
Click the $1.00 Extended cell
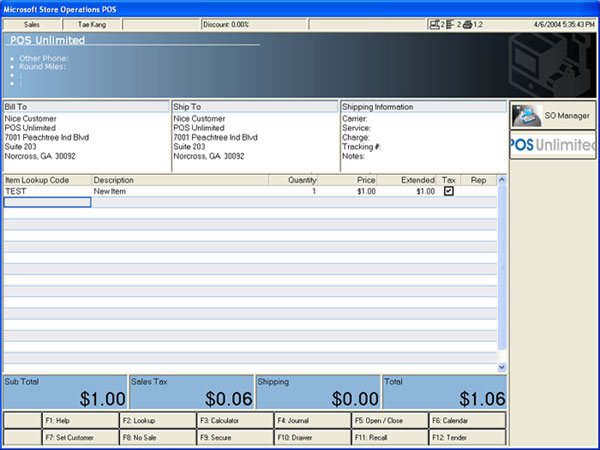point(407,191)
